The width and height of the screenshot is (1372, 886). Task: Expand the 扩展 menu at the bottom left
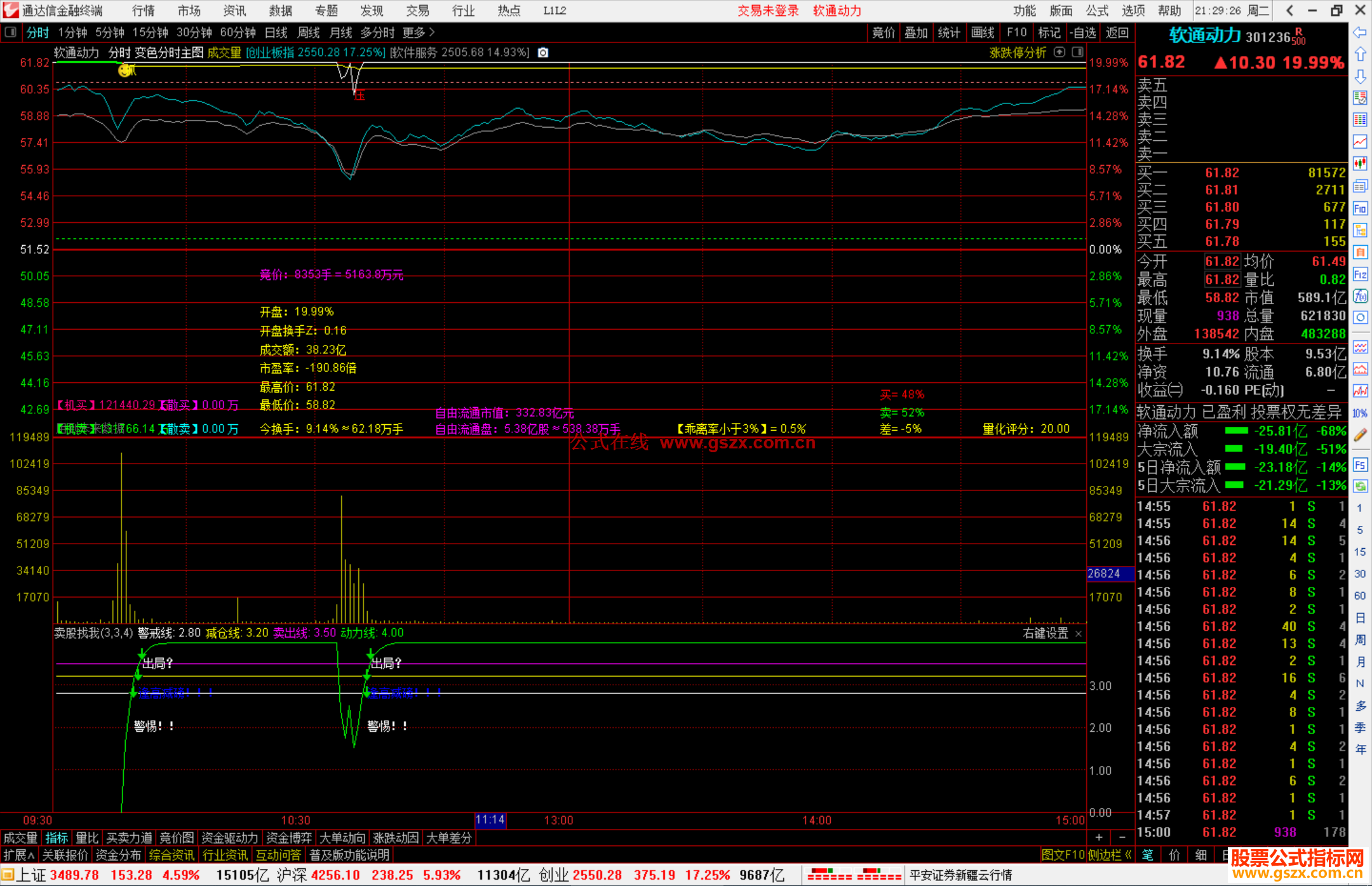click(19, 856)
